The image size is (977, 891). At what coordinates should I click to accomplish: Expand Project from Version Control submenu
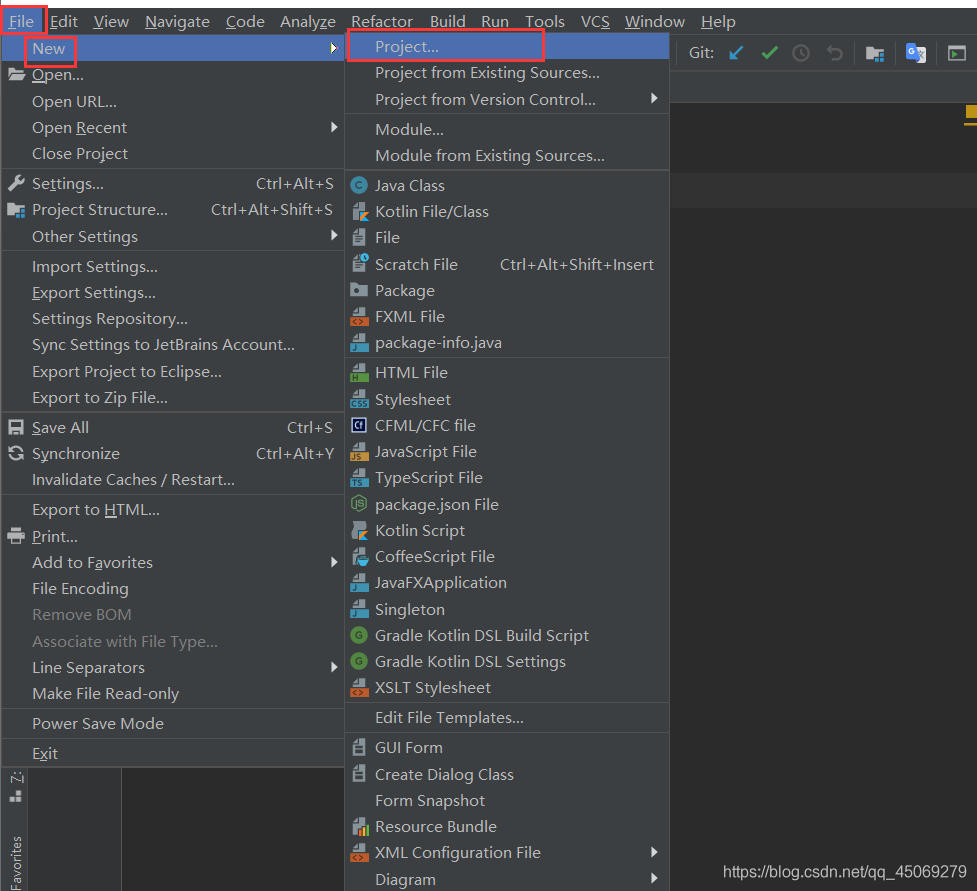click(x=485, y=99)
